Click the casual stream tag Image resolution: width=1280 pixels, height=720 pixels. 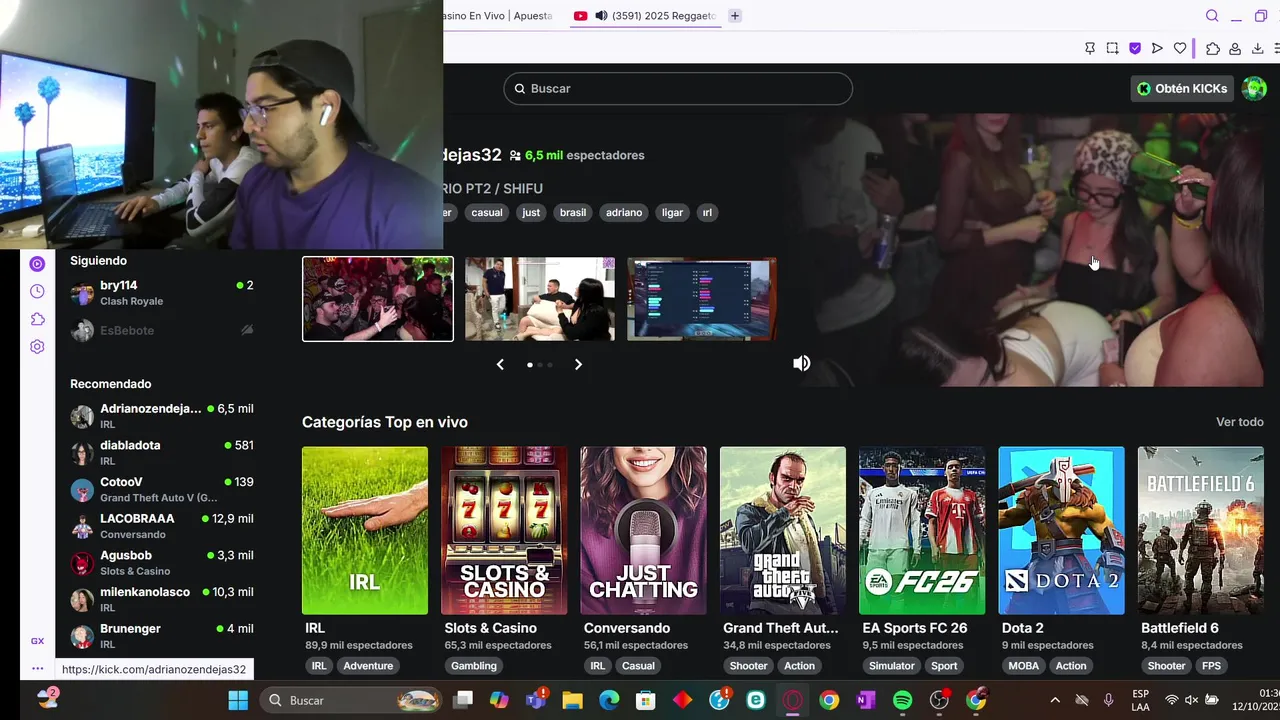point(487,212)
